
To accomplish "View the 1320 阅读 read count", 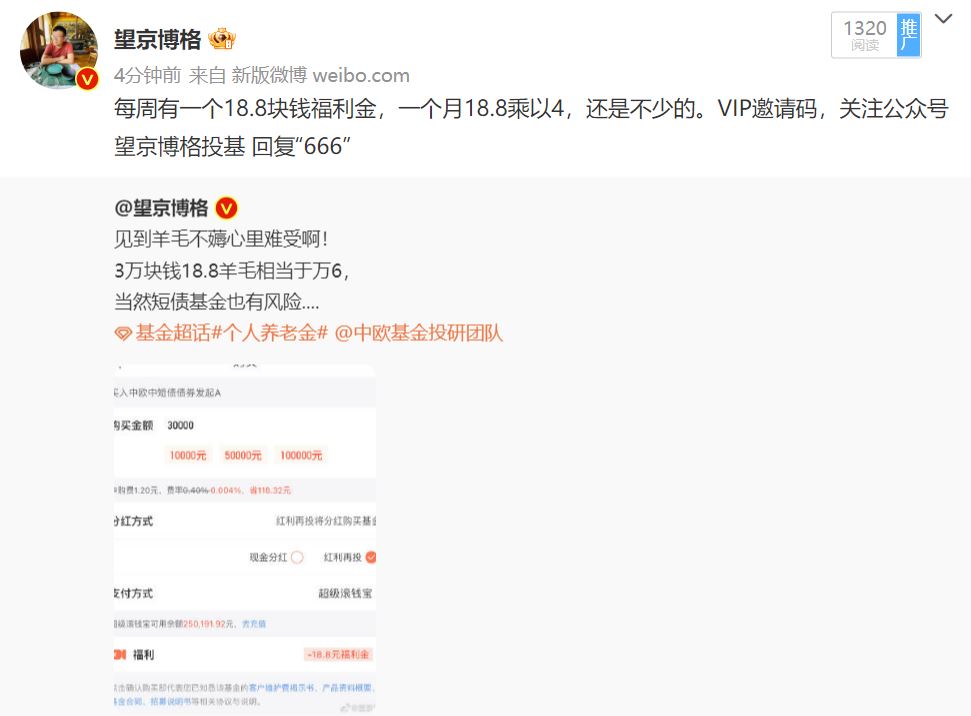I will pos(864,35).
